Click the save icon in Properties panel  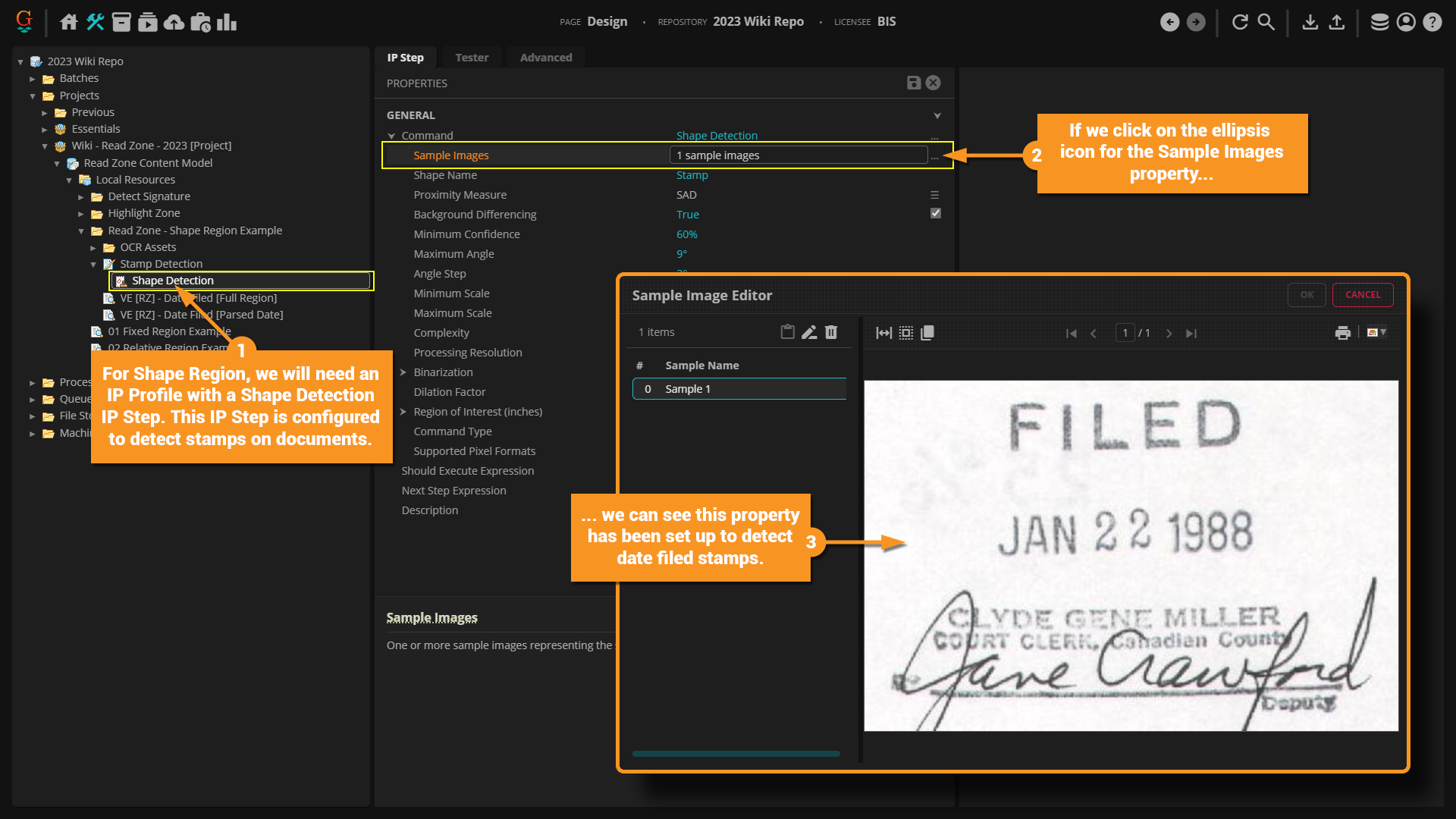coord(914,83)
